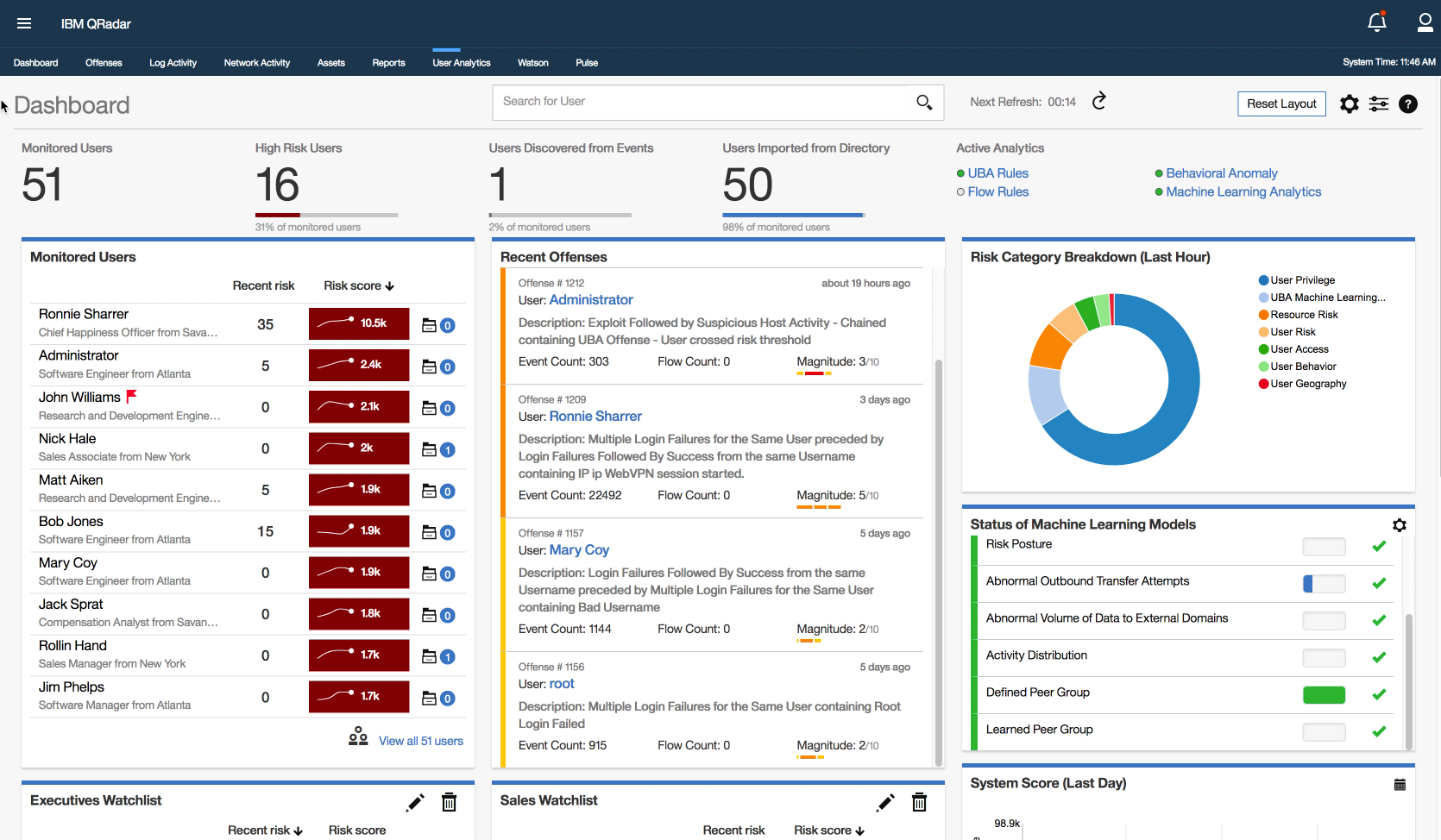Click the flag icon next to John Williams
The image size is (1441, 840).
(130, 395)
